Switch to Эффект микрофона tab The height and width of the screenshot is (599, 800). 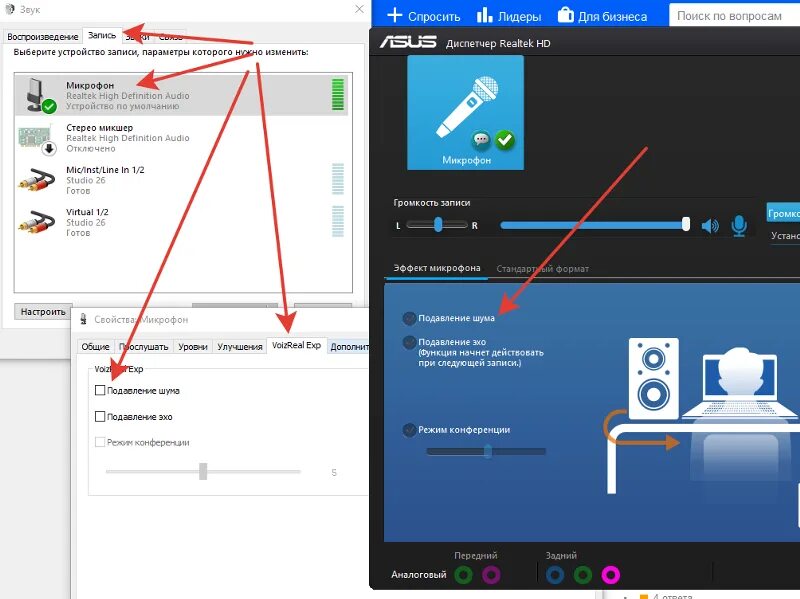click(x=437, y=268)
